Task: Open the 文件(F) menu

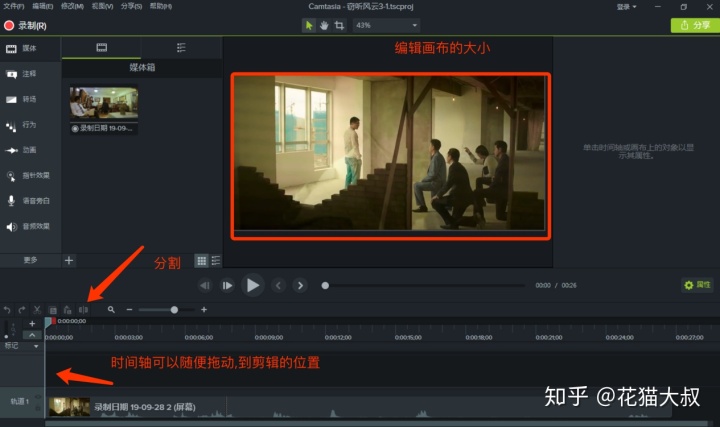Action: pos(13,6)
